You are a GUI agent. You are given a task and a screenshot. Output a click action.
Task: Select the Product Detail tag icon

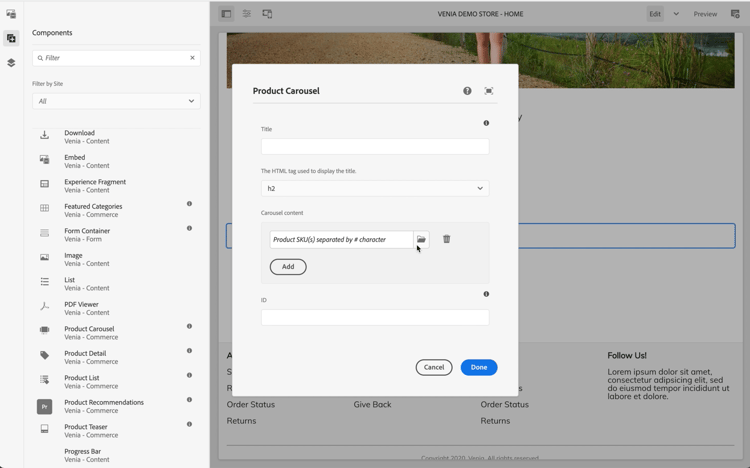pos(44,355)
